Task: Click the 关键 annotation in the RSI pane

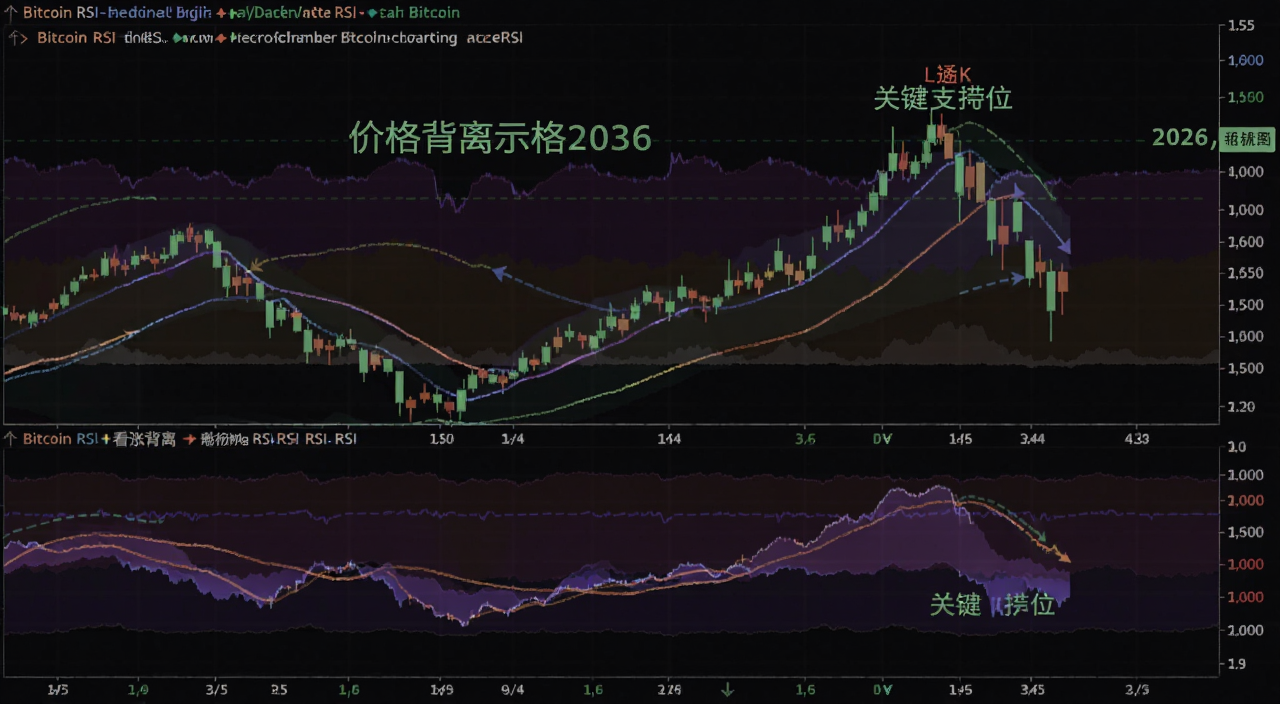Action: 955,604
